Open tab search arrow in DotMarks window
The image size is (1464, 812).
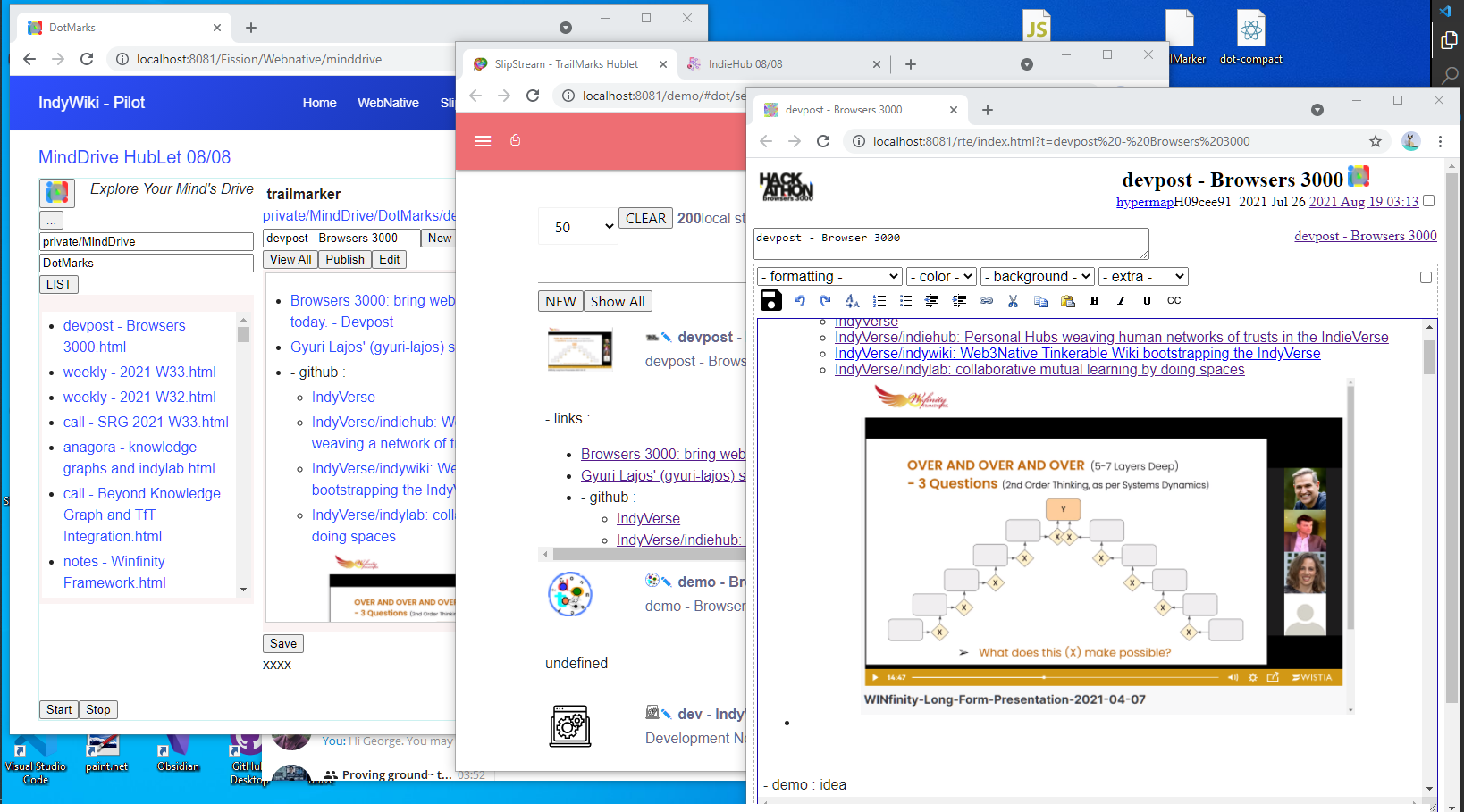(x=565, y=28)
